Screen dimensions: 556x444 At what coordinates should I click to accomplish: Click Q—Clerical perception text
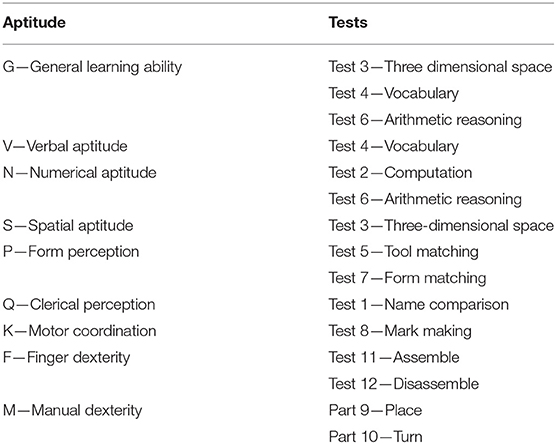click(79, 305)
